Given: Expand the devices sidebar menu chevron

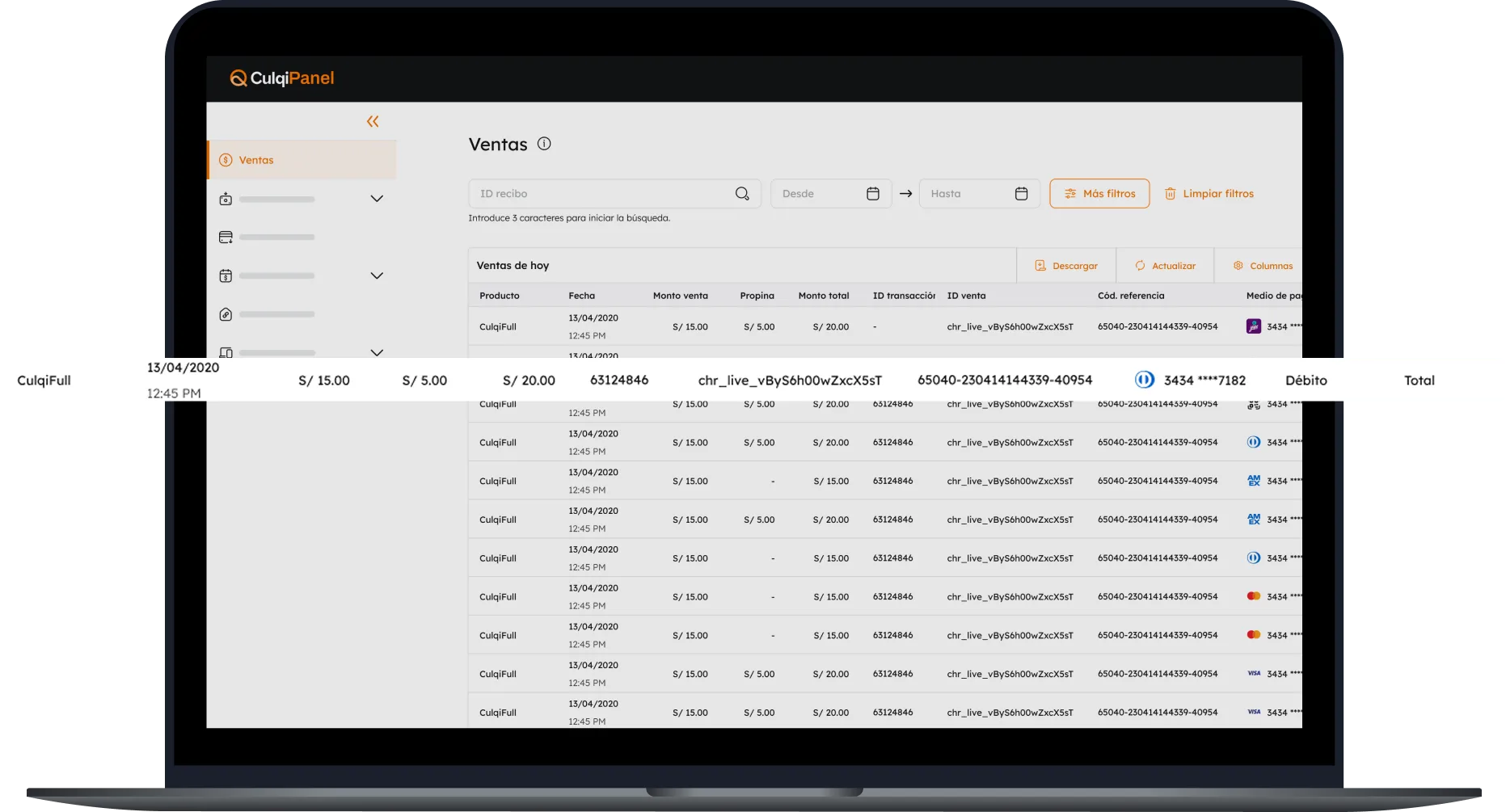Looking at the screenshot, I should pos(377,351).
